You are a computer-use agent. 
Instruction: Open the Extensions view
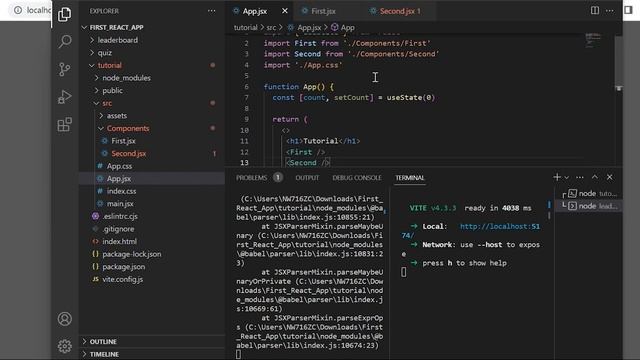point(64,124)
